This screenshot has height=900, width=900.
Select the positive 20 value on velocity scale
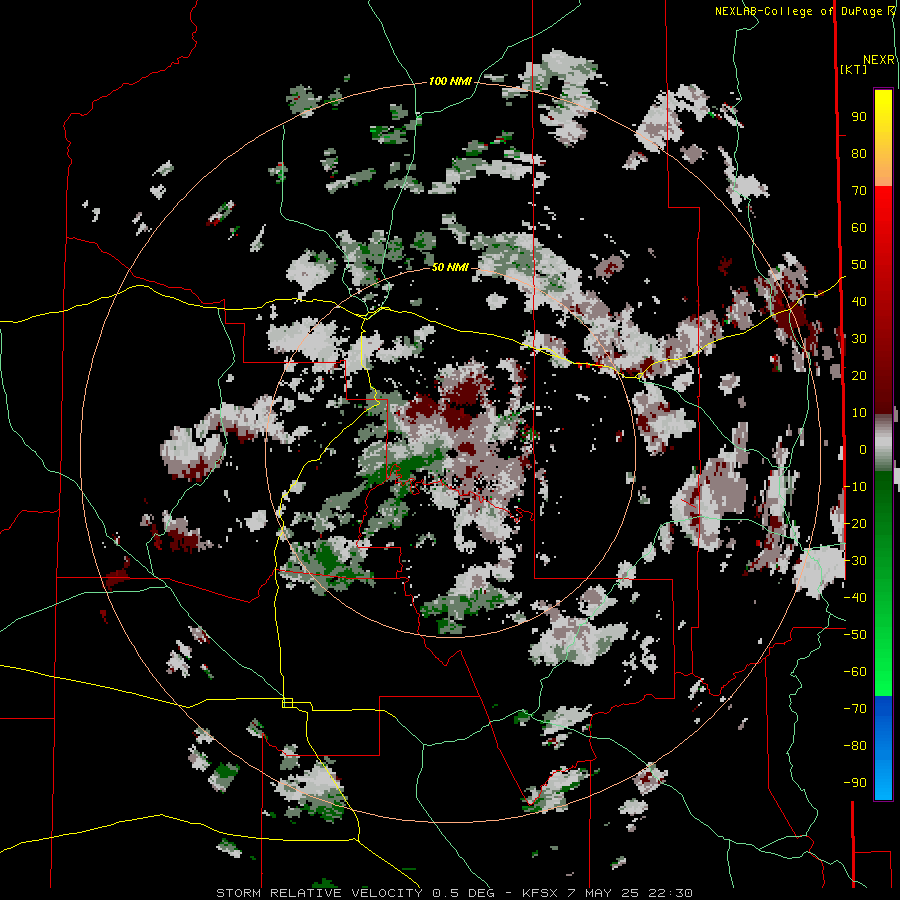point(859,376)
